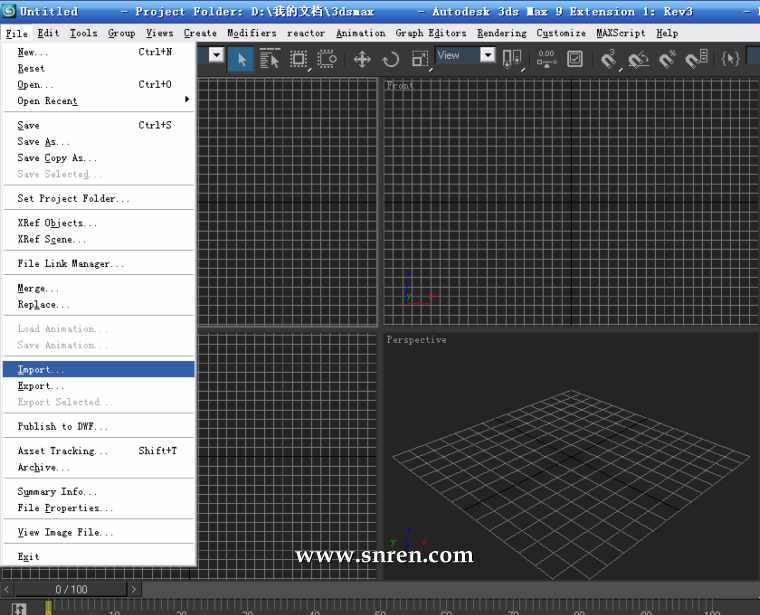The width and height of the screenshot is (760, 615).
Task: Open the Graph Editors menu
Action: [430, 33]
